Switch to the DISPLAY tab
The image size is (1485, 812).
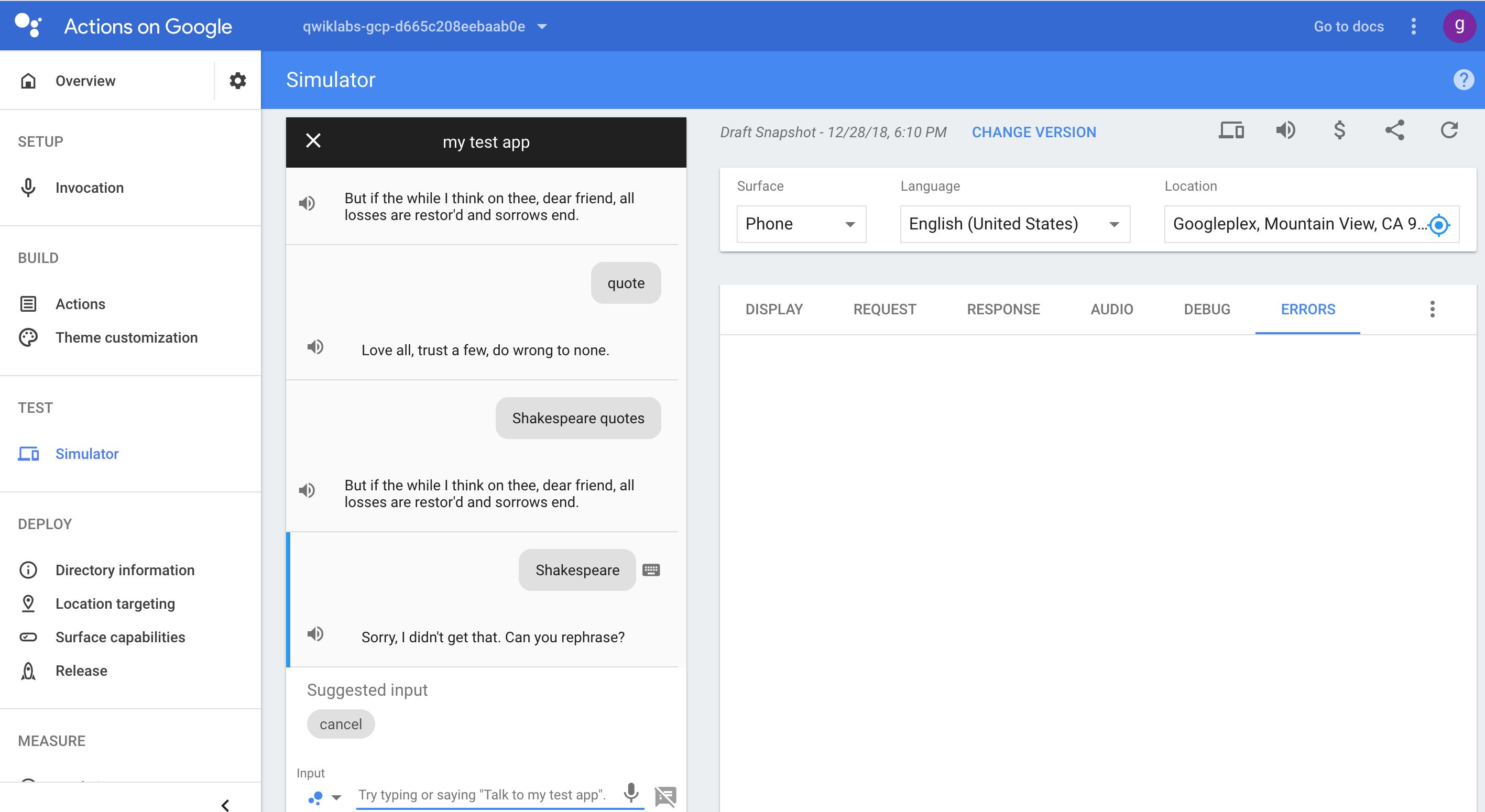pos(774,309)
